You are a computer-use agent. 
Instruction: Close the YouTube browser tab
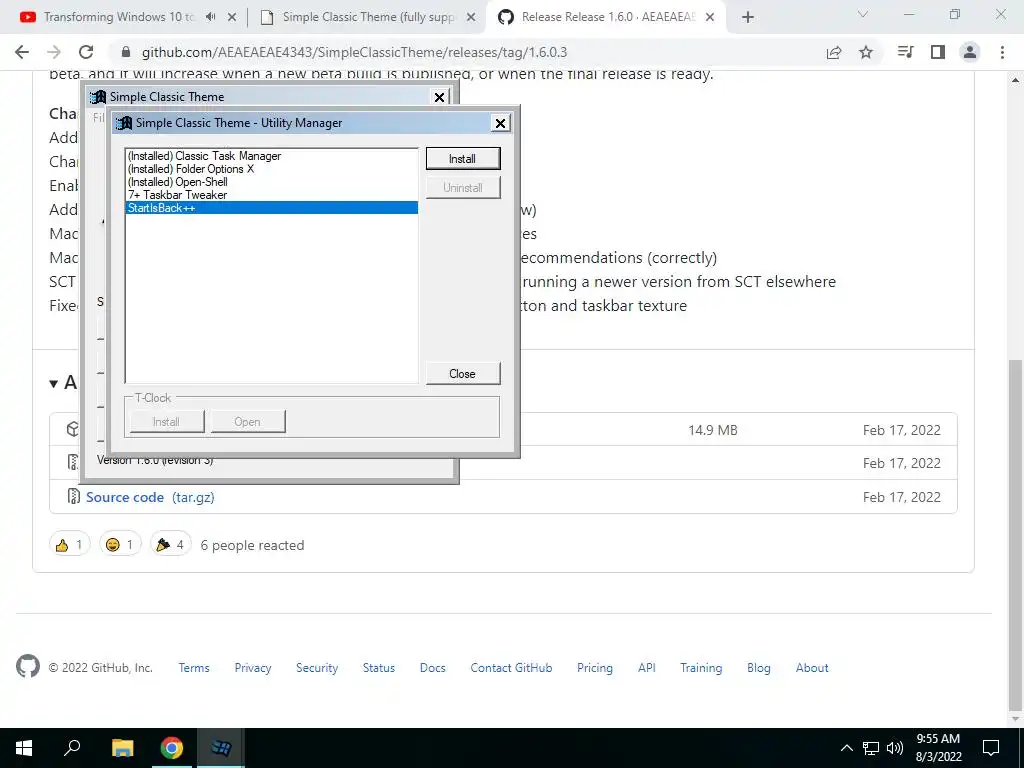click(232, 18)
